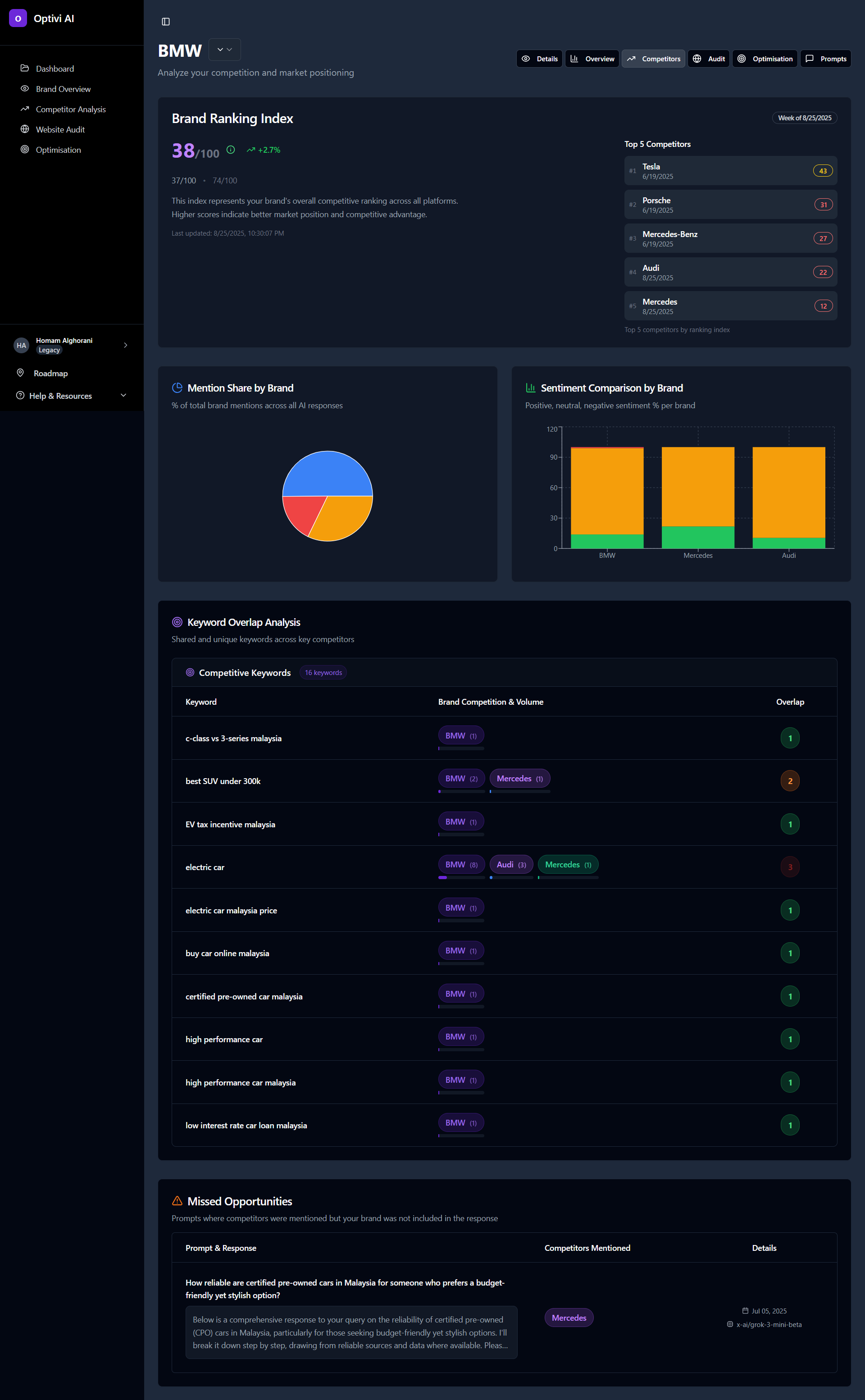Image resolution: width=865 pixels, height=1400 pixels.
Task: Click the Roadmap pin icon
Action: (x=21, y=373)
